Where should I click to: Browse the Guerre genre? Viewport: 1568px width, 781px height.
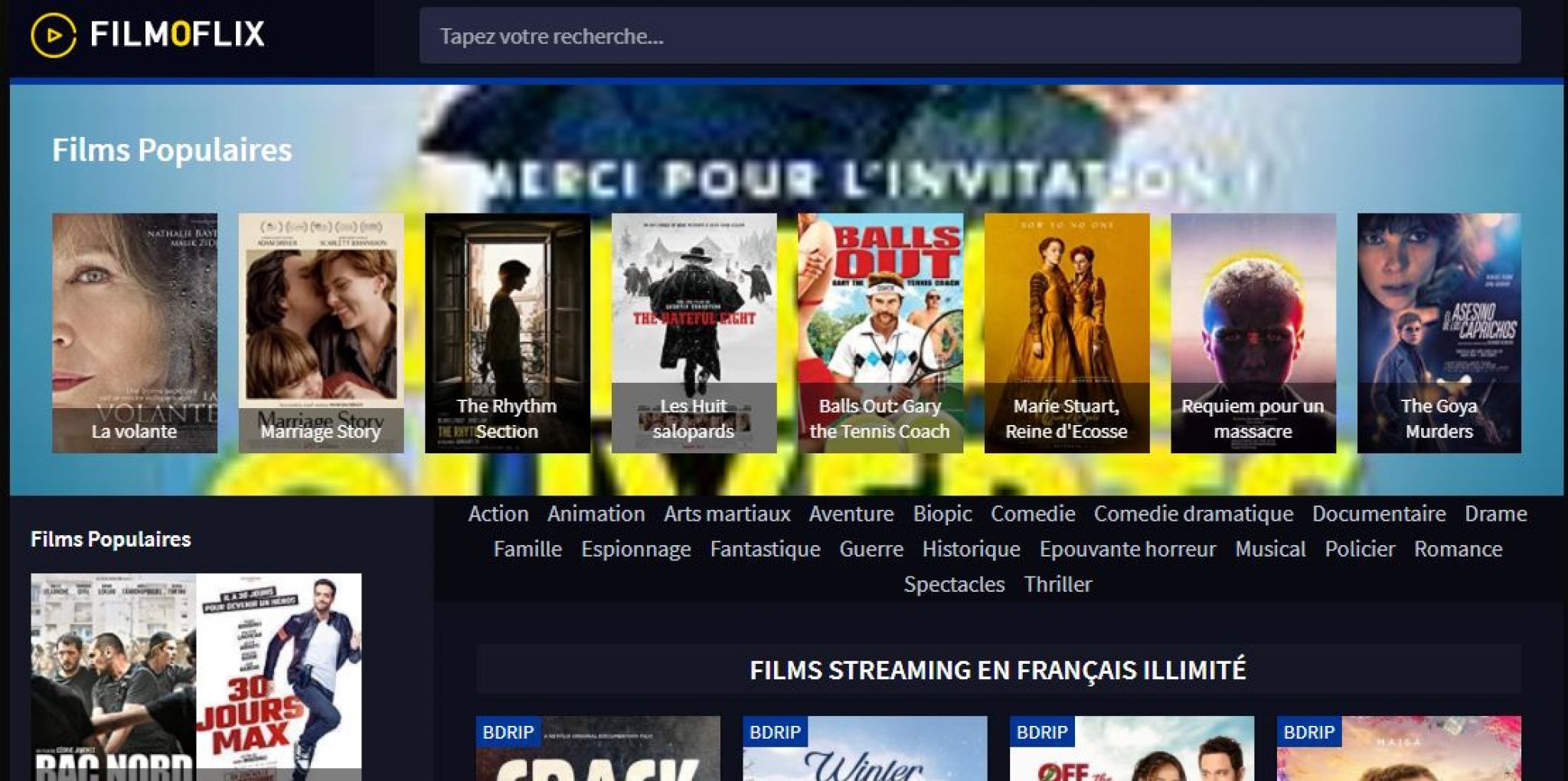click(x=871, y=548)
